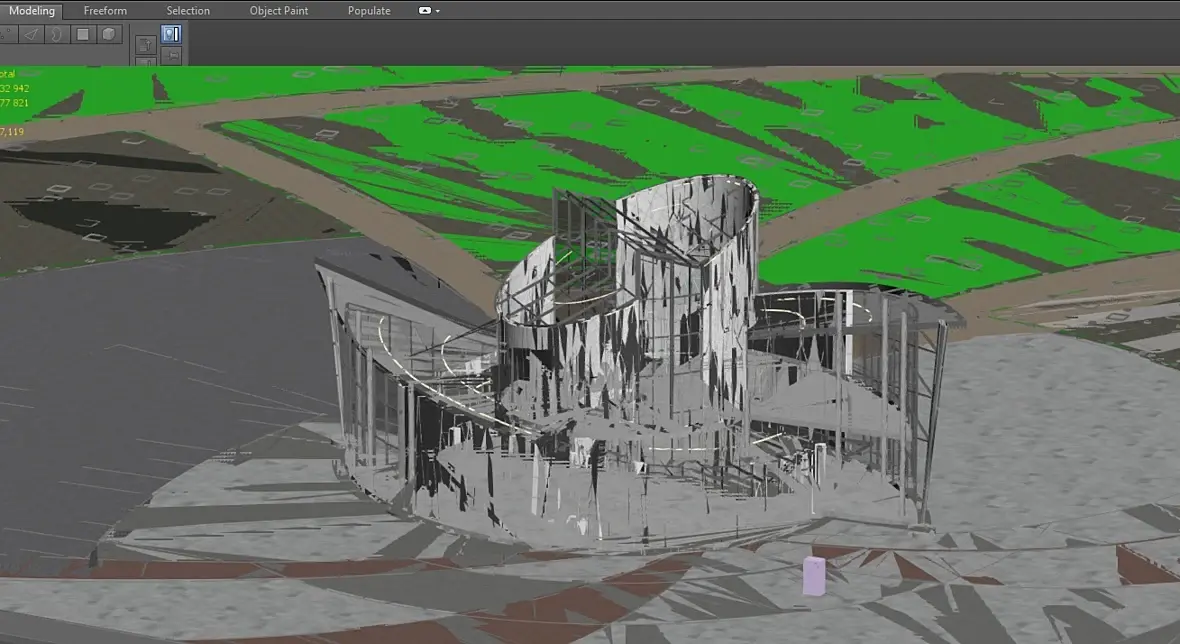Open the Modeling ribbon tab
Screen dimensions: 1180x644
[31, 11]
